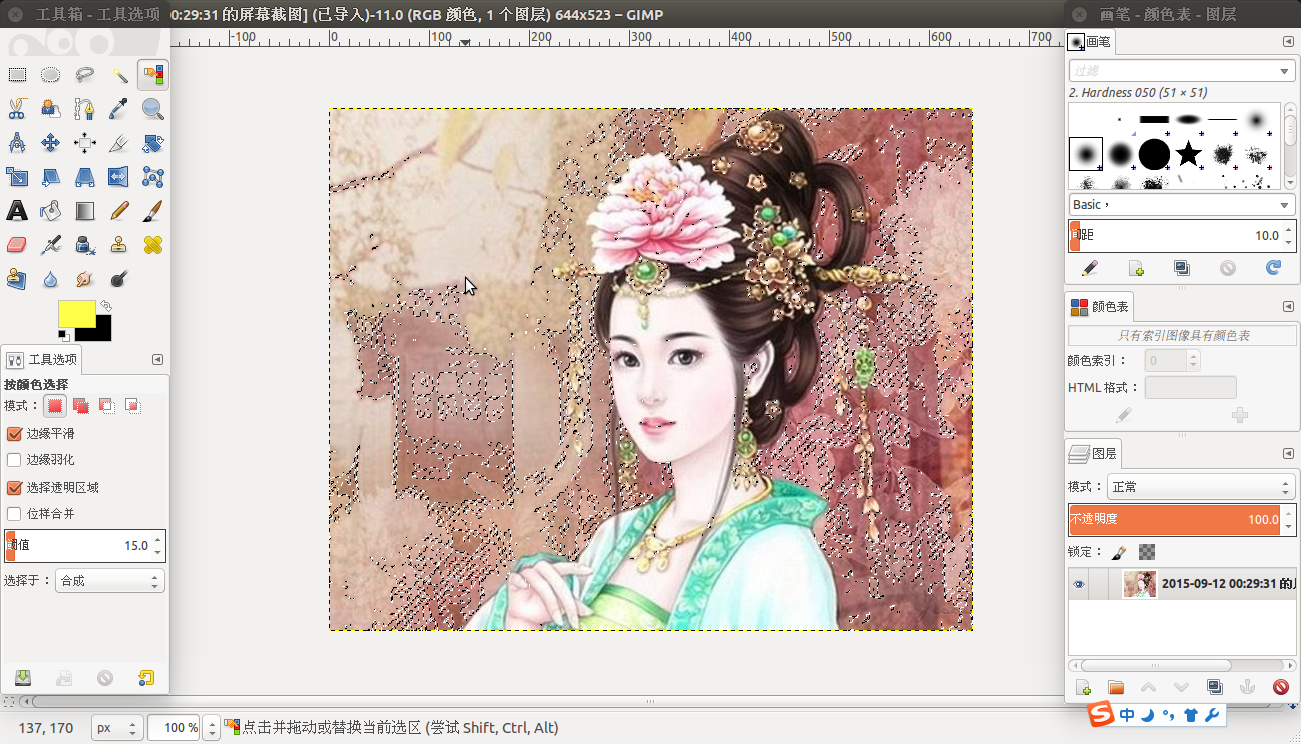1301x744 pixels.
Task: Select the Heal tool
Action: (x=153, y=245)
